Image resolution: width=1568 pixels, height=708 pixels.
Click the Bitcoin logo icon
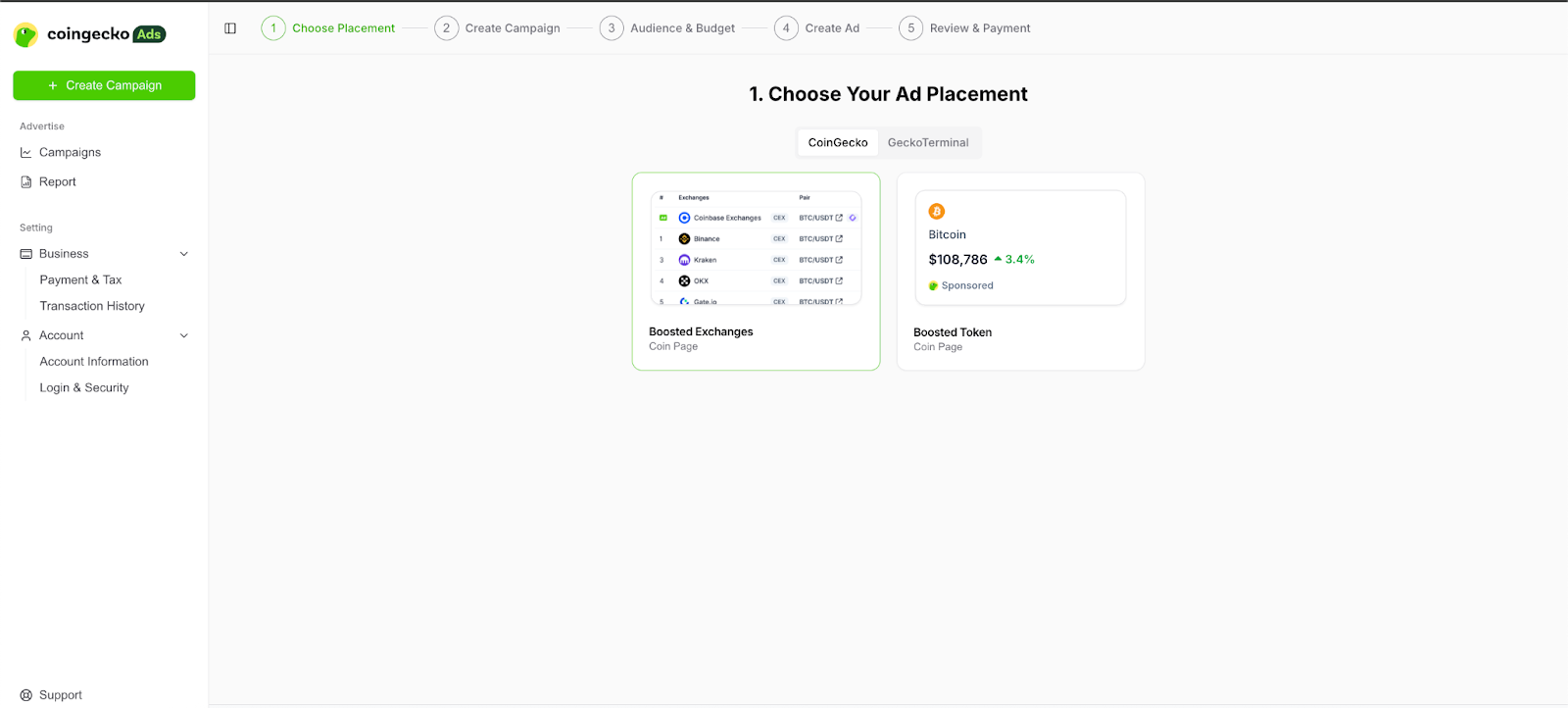pyautogui.click(x=937, y=211)
